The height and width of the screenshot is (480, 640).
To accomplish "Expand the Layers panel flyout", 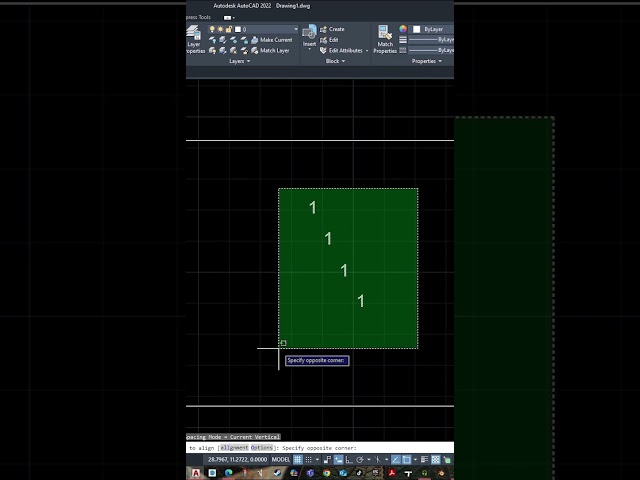I will tap(240, 61).
